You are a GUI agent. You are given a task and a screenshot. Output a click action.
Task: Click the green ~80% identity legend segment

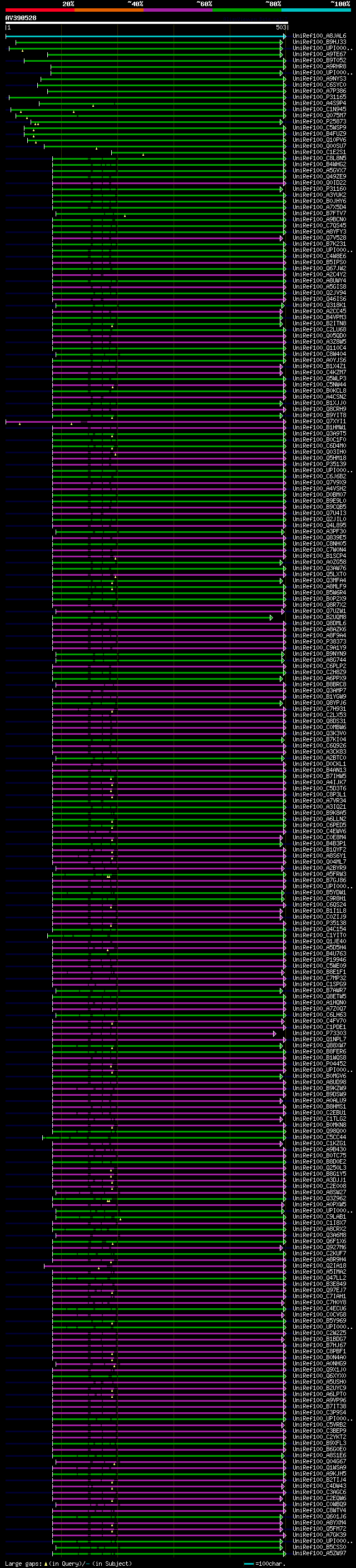click(247, 10)
